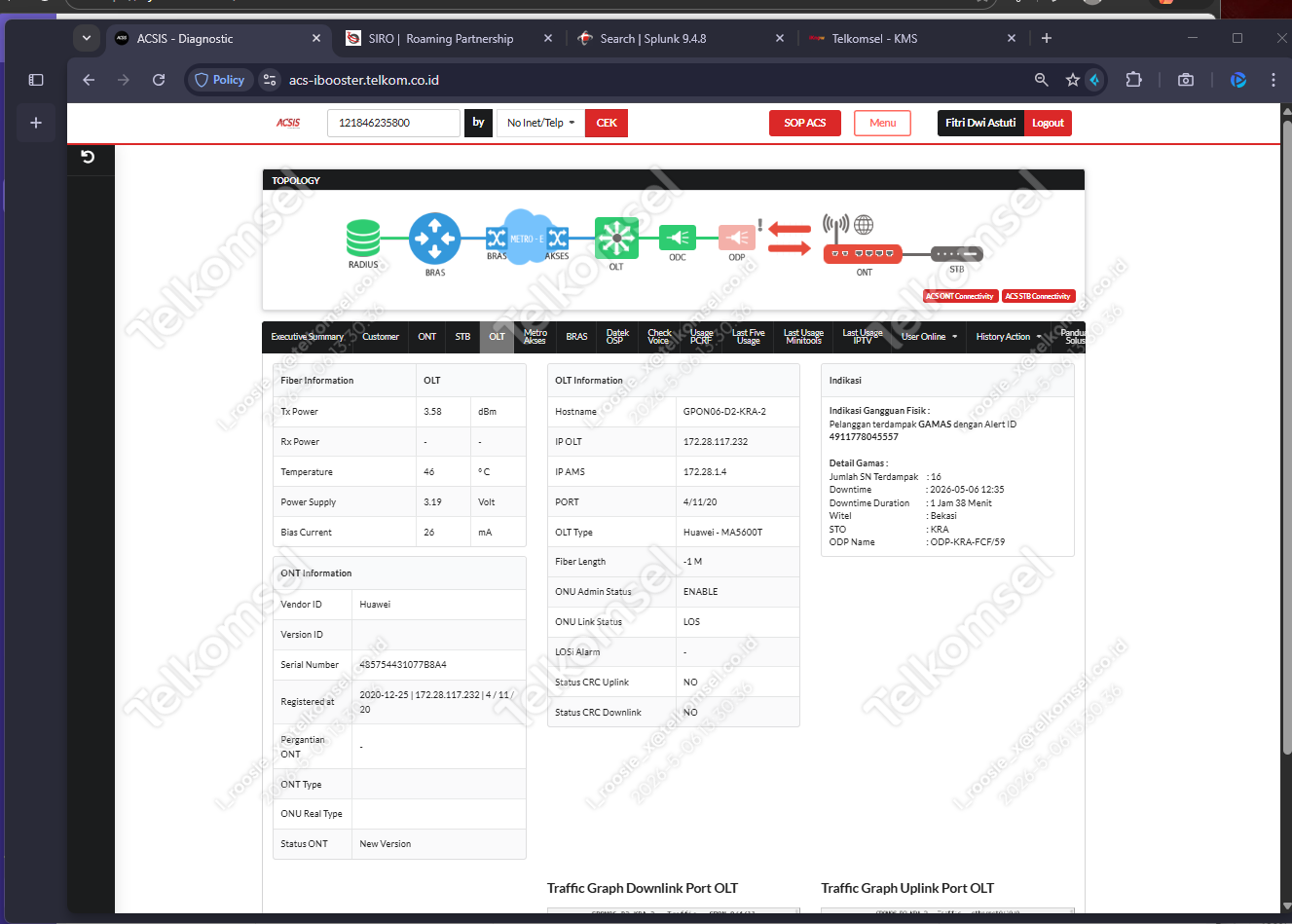This screenshot has height=924, width=1292.
Task: Expand the User Online dropdown menu
Action: (x=929, y=337)
